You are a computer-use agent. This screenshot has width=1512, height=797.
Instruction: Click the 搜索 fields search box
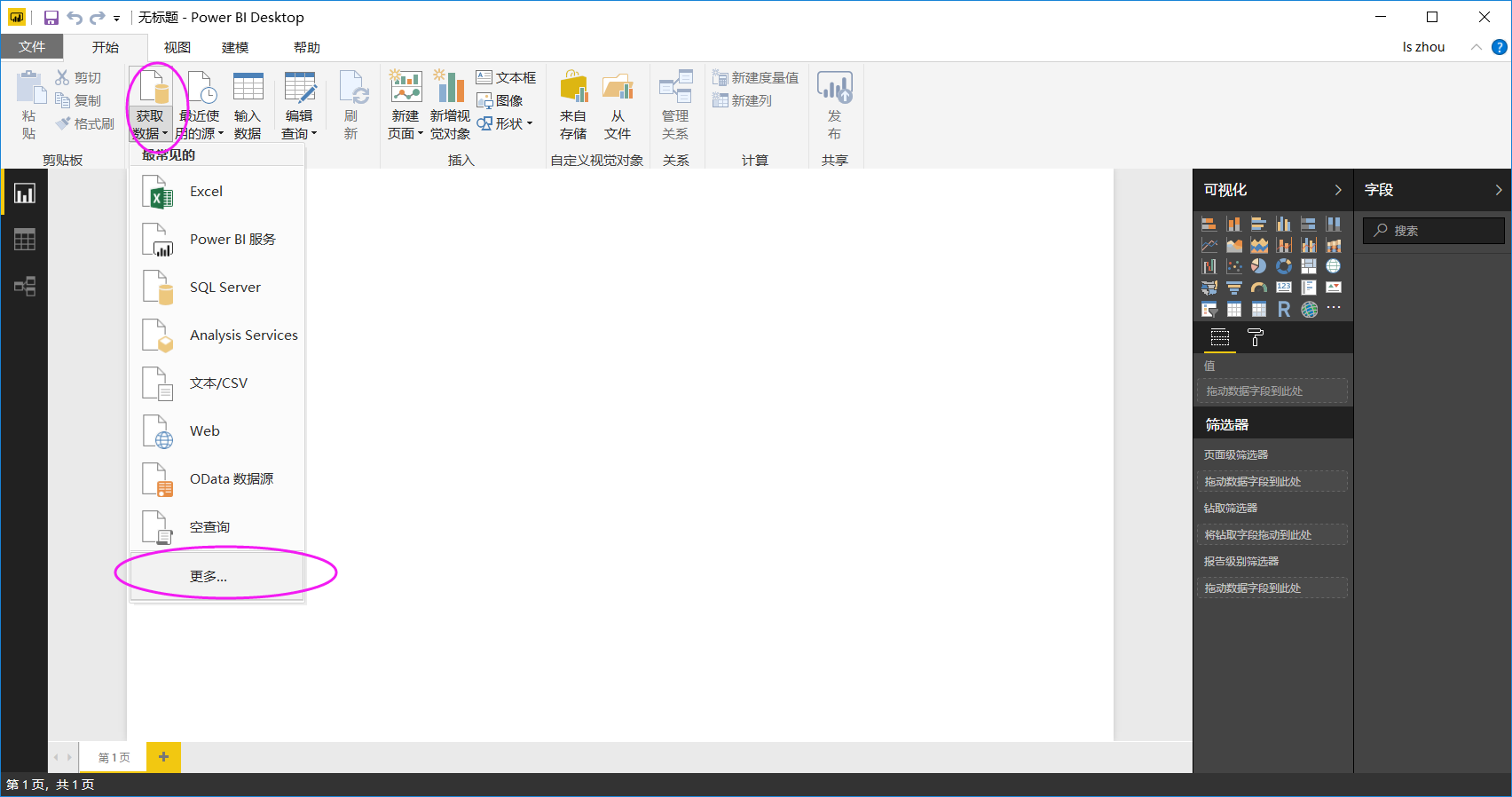point(1434,231)
